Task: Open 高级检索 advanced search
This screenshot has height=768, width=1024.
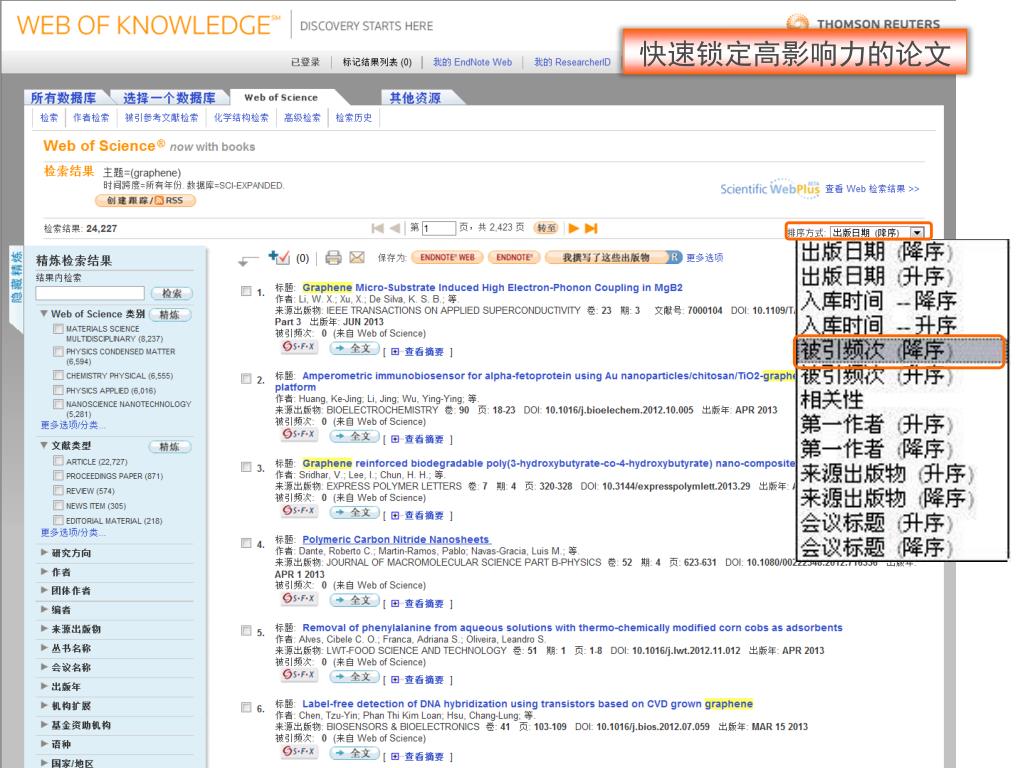Action: coord(302,118)
